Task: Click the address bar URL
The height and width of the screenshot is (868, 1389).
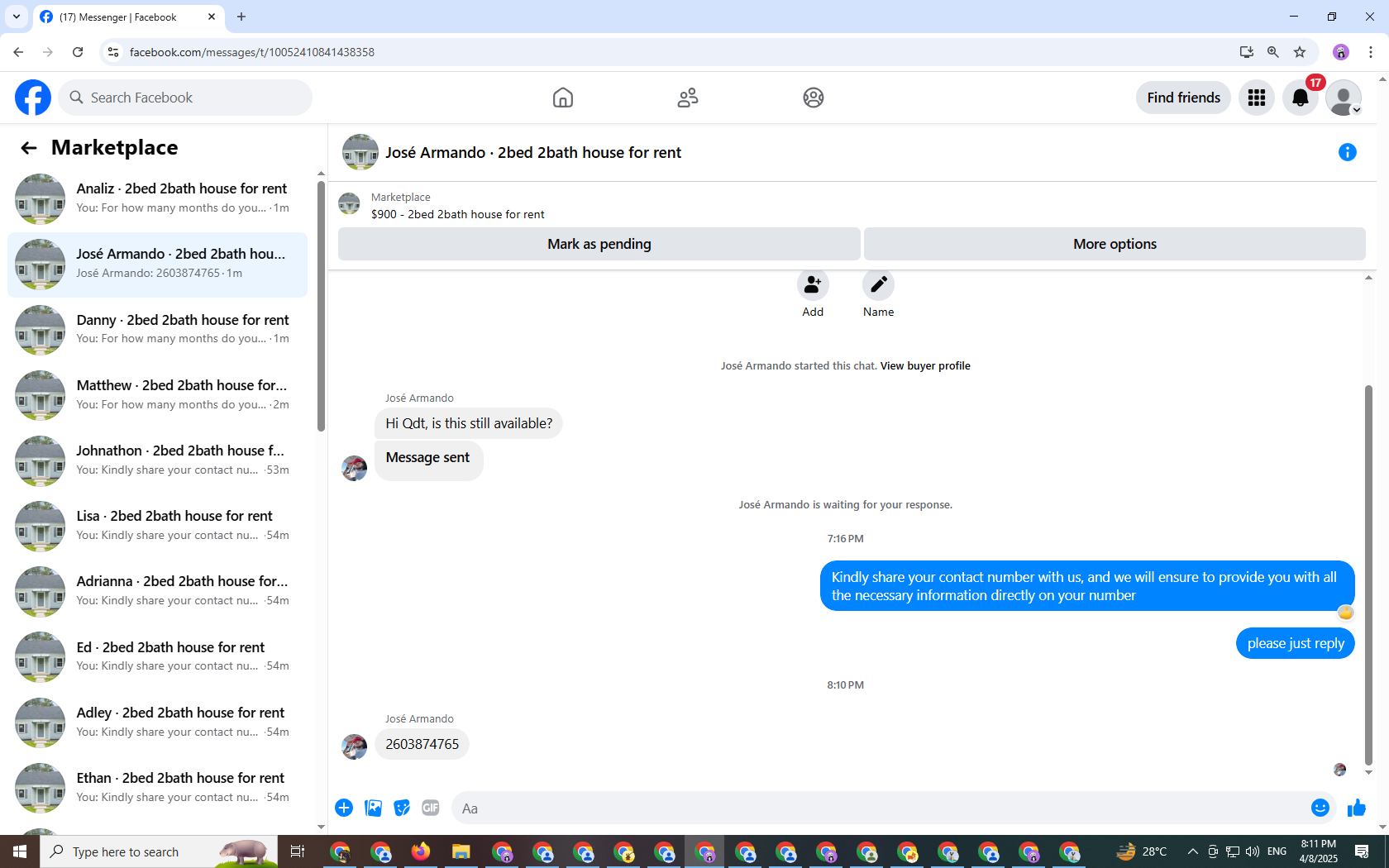Action: point(252,52)
